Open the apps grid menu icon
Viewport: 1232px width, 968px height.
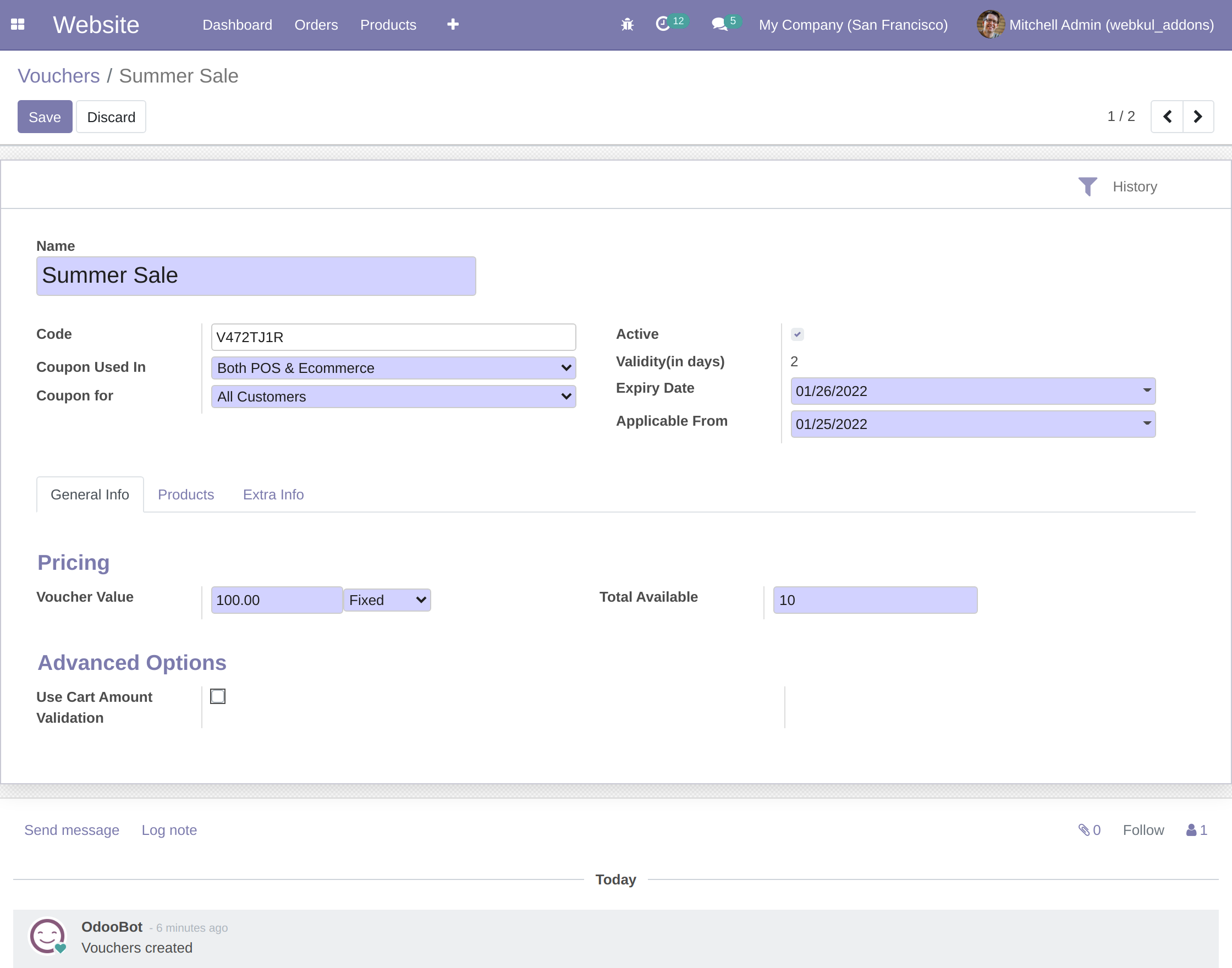(18, 24)
